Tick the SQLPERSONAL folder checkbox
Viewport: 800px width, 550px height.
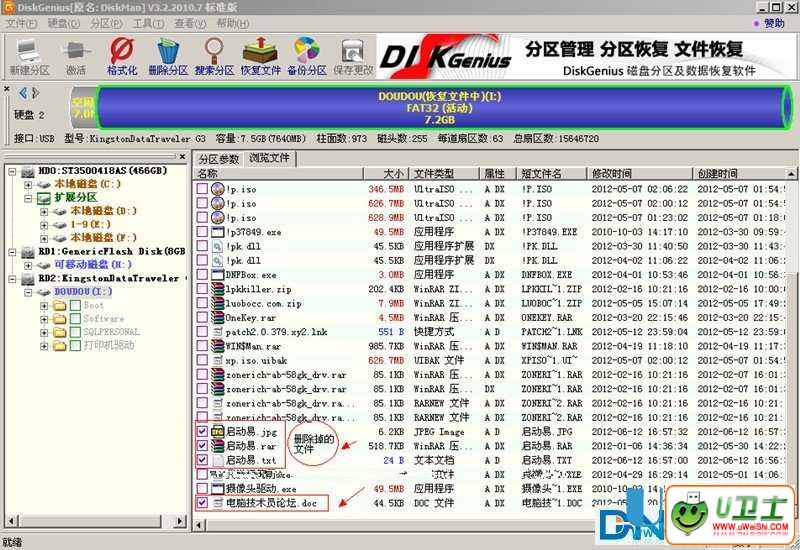point(75,332)
